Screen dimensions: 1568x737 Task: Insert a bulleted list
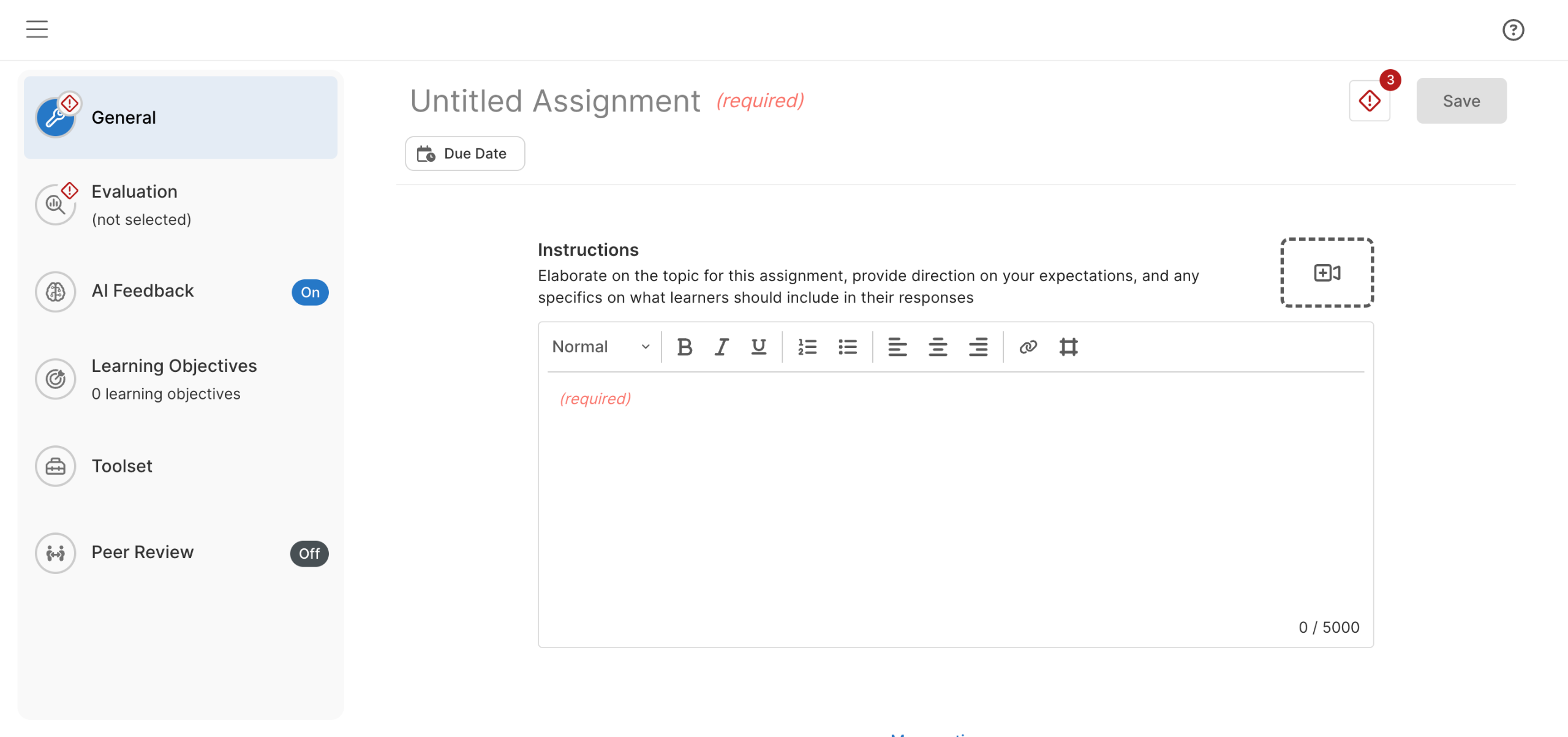pos(847,347)
